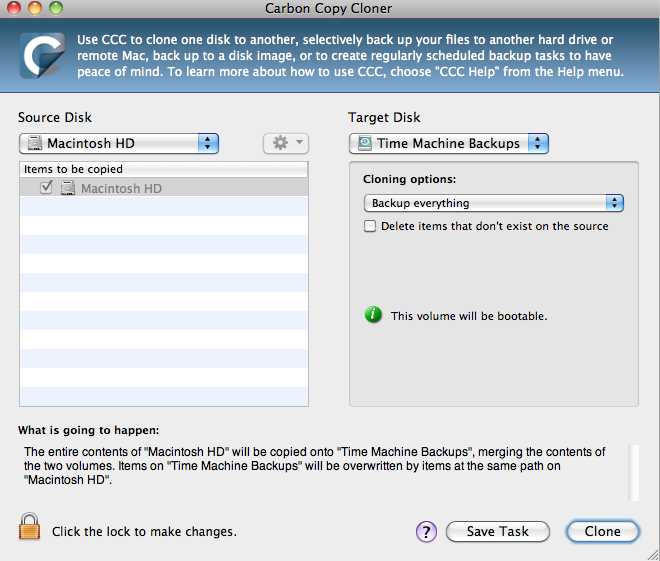Open the gear action menu
Viewport: 660px width, 561px height.
[286, 143]
